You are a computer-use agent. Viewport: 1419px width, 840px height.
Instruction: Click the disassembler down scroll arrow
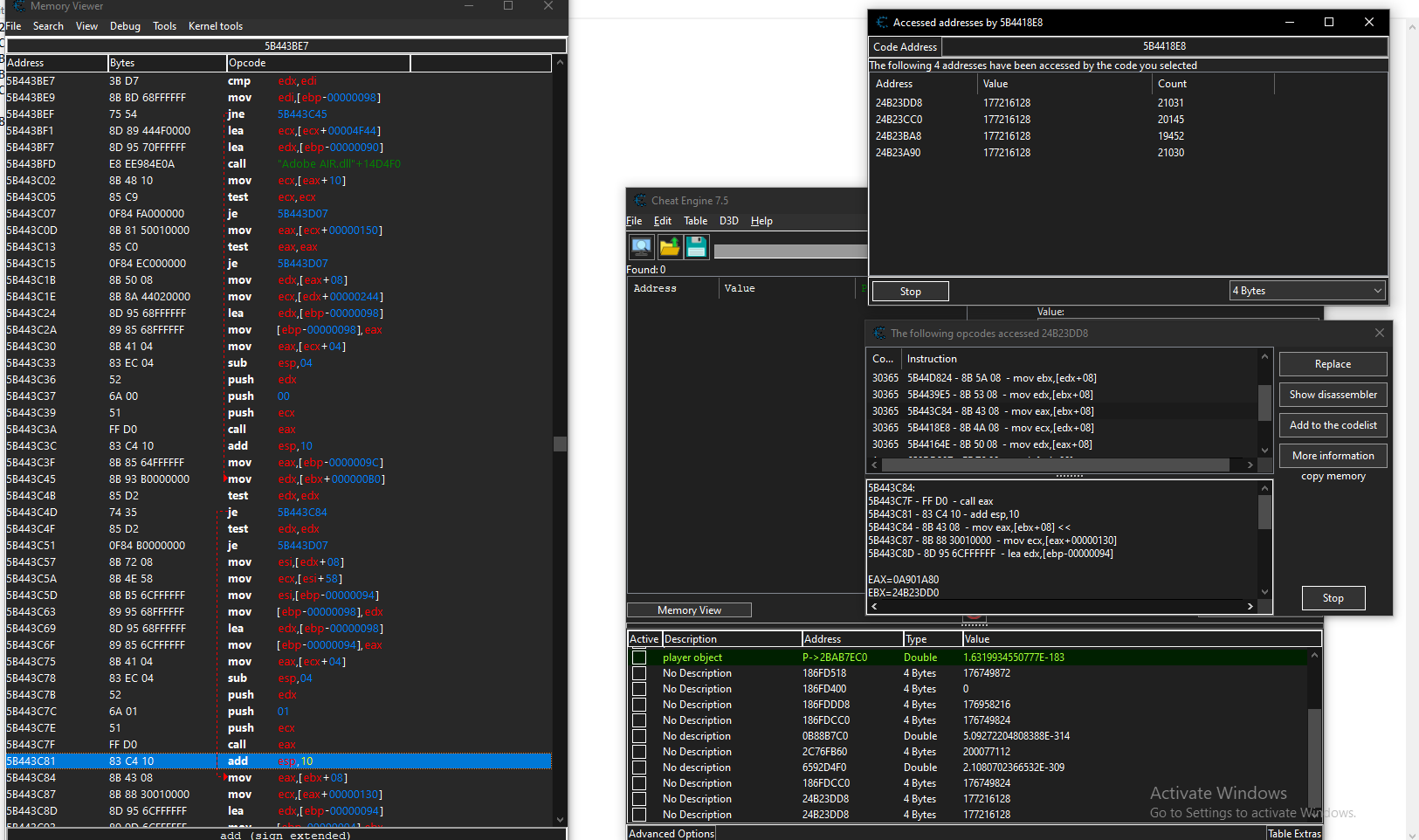[560, 819]
